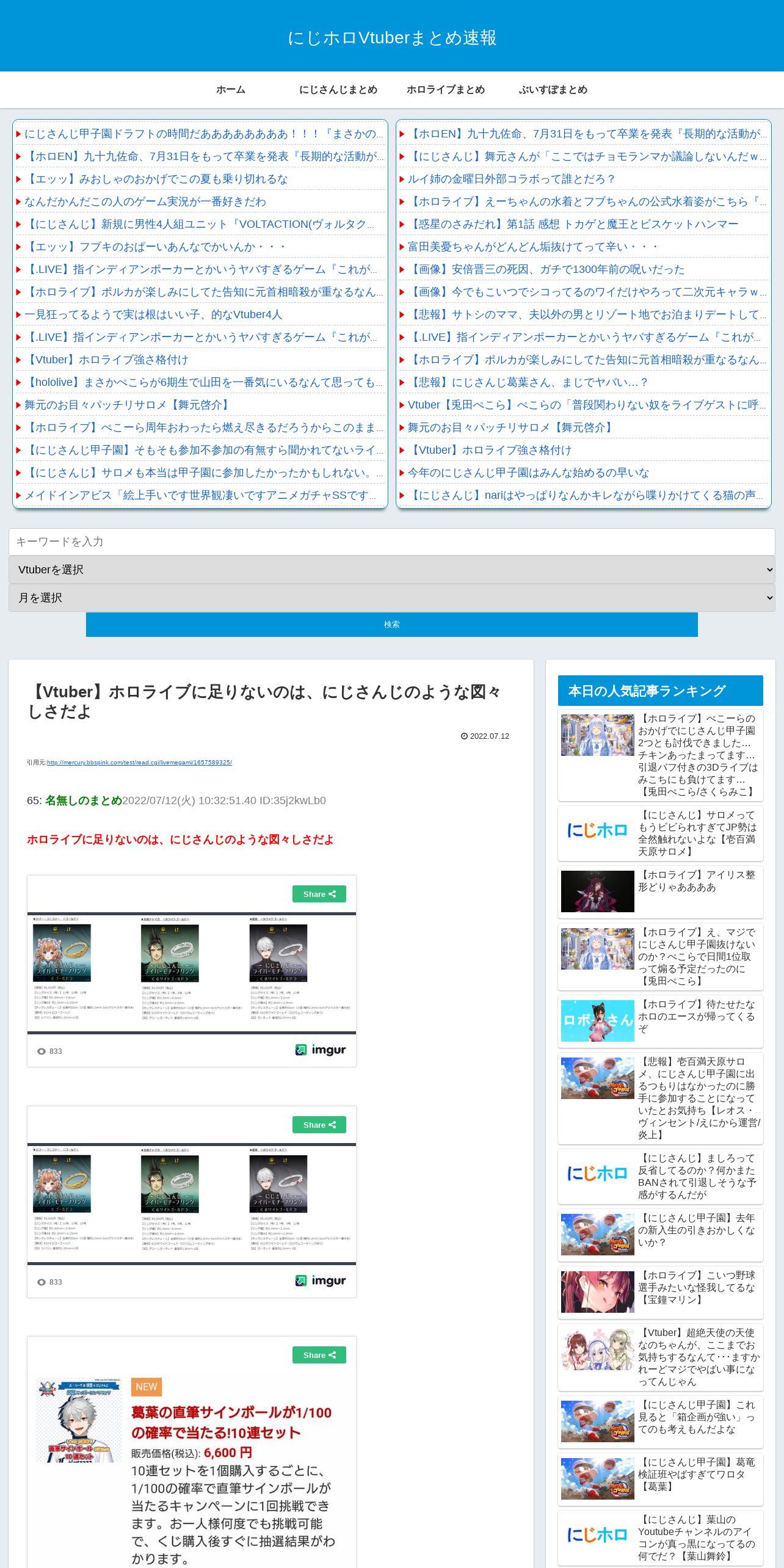Open thumbnail for 超絶天使の天使なのちゃんが article

tap(598, 1349)
